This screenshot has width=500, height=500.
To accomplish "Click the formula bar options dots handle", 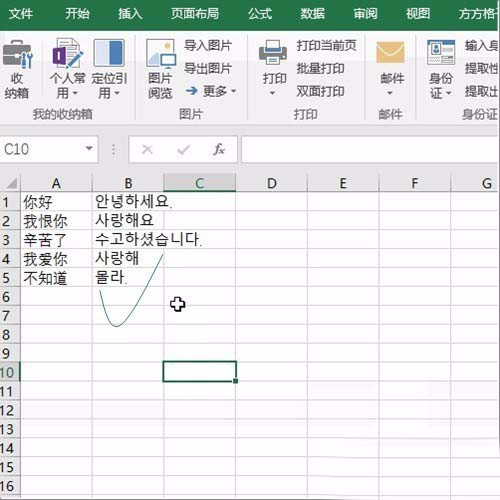I will click(113, 149).
